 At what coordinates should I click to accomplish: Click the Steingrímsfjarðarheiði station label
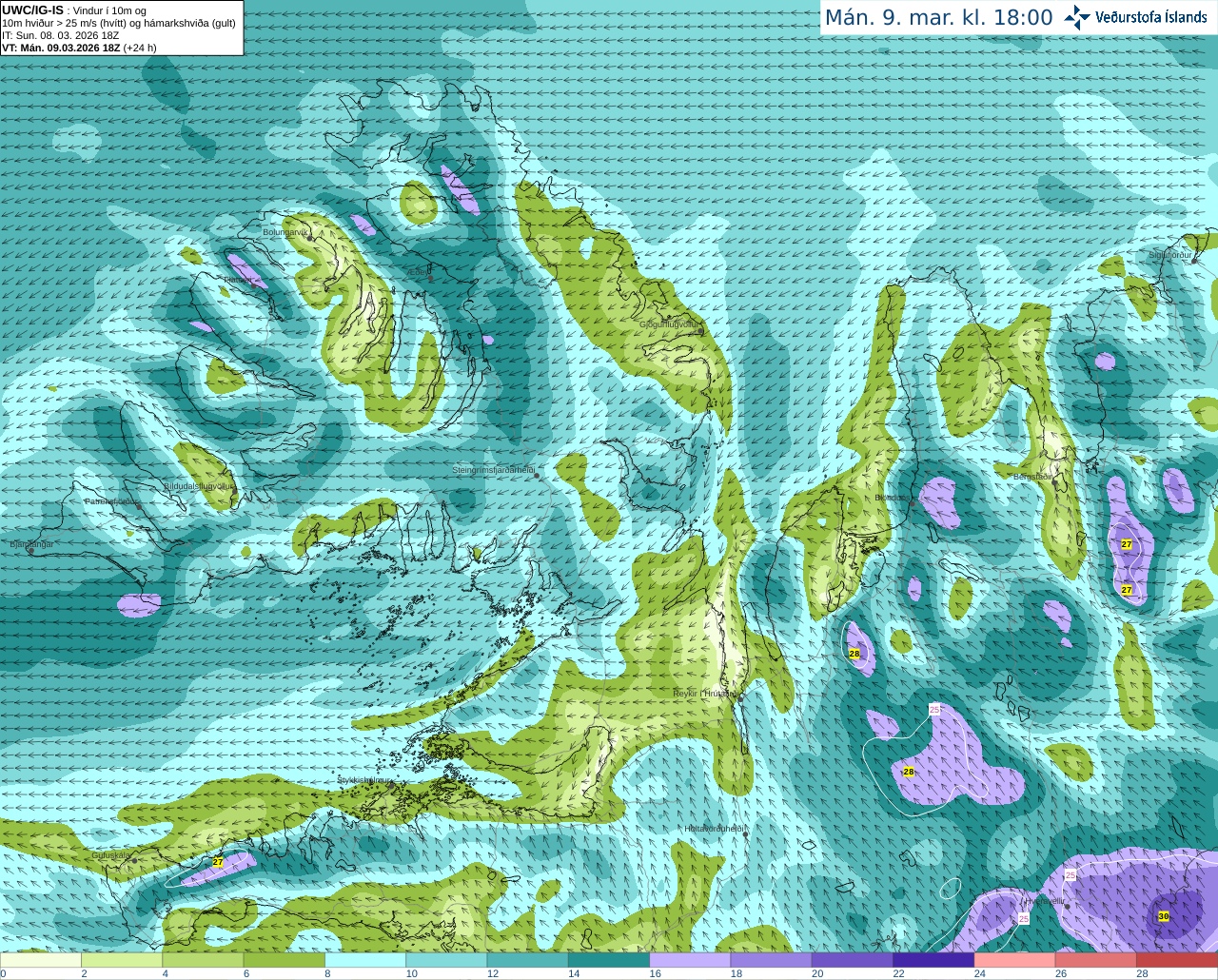(x=493, y=470)
